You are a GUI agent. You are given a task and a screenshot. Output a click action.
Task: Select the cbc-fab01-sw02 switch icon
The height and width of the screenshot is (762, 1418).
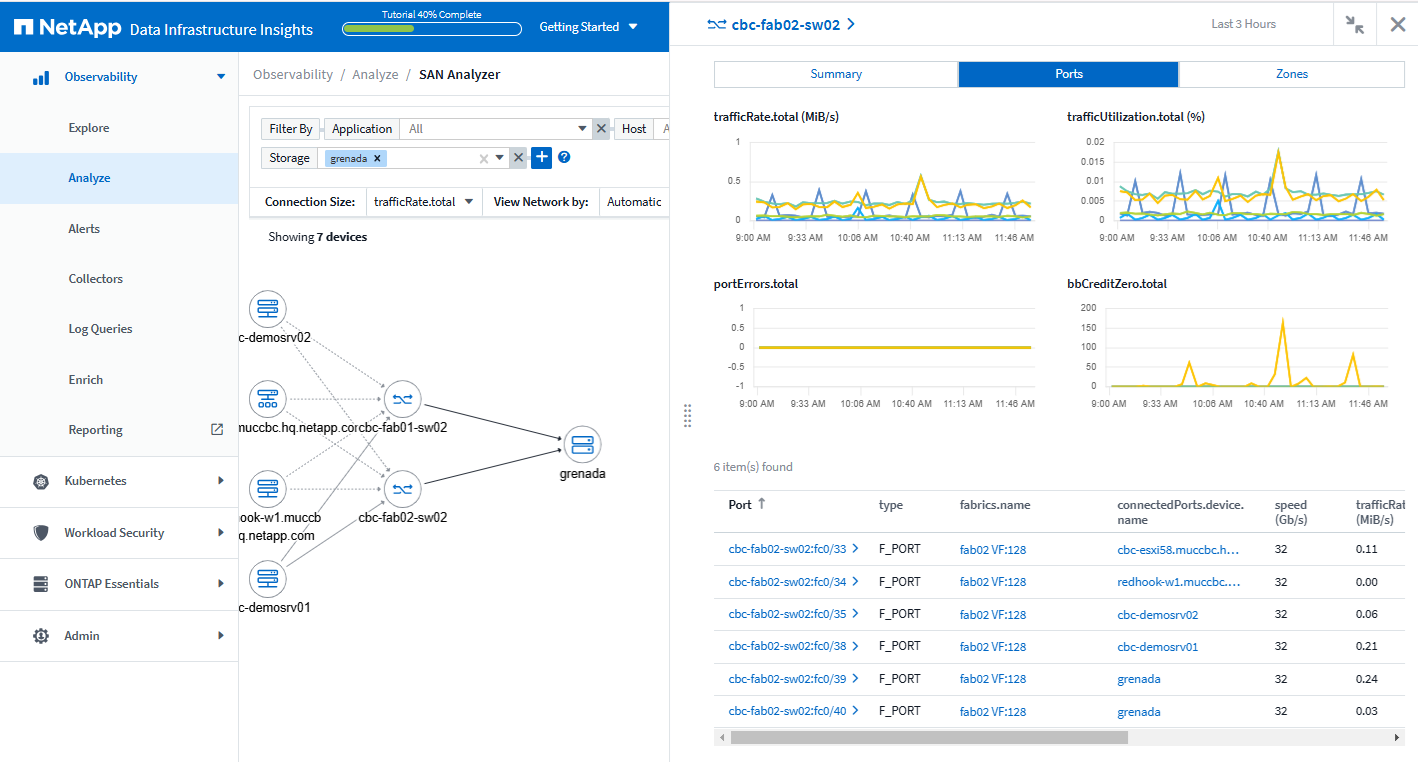[x=402, y=399]
